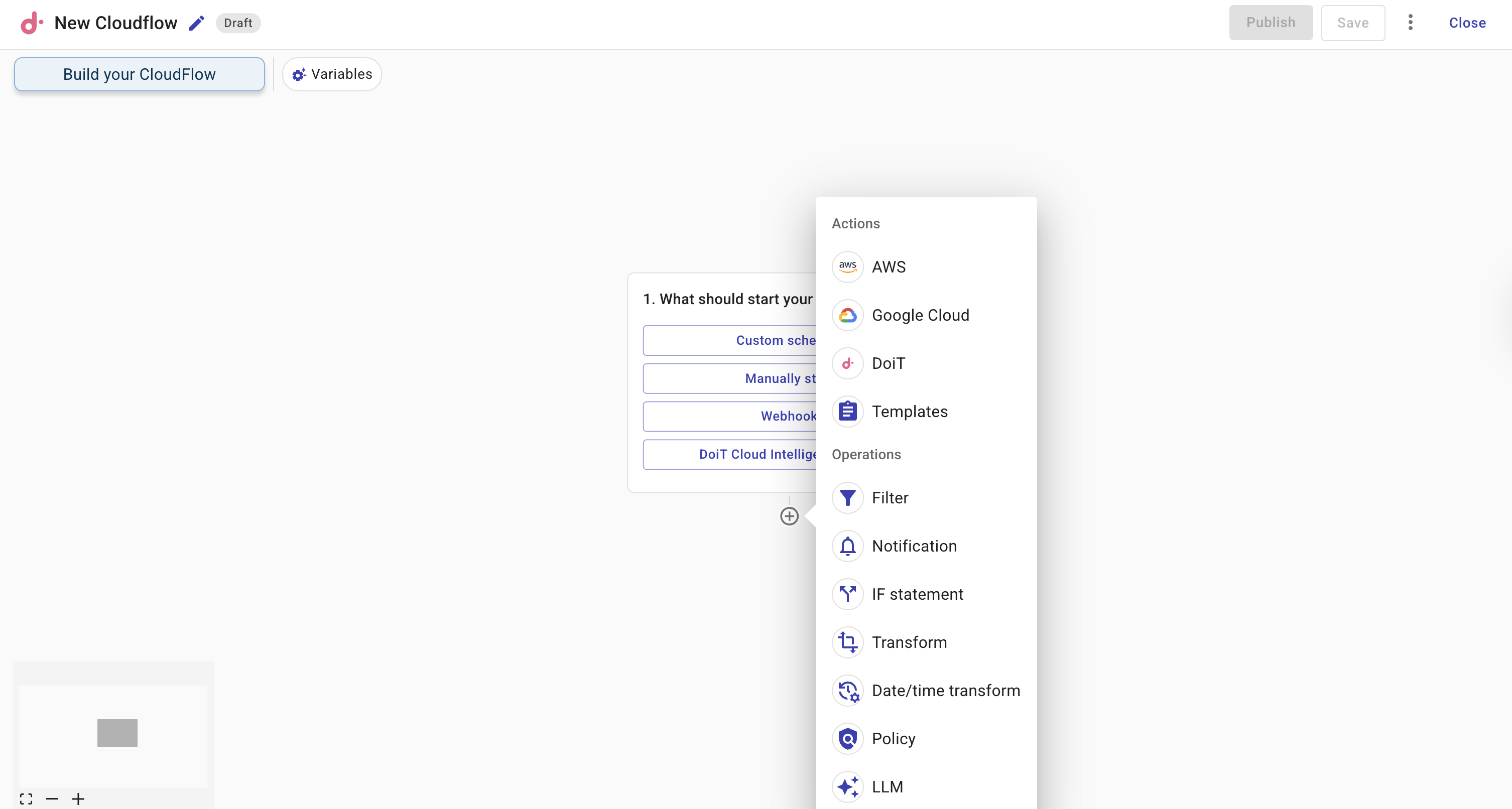The width and height of the screenshot is (1512, 809).
Task: Select the LLM operation
Action: coord(887,787)
